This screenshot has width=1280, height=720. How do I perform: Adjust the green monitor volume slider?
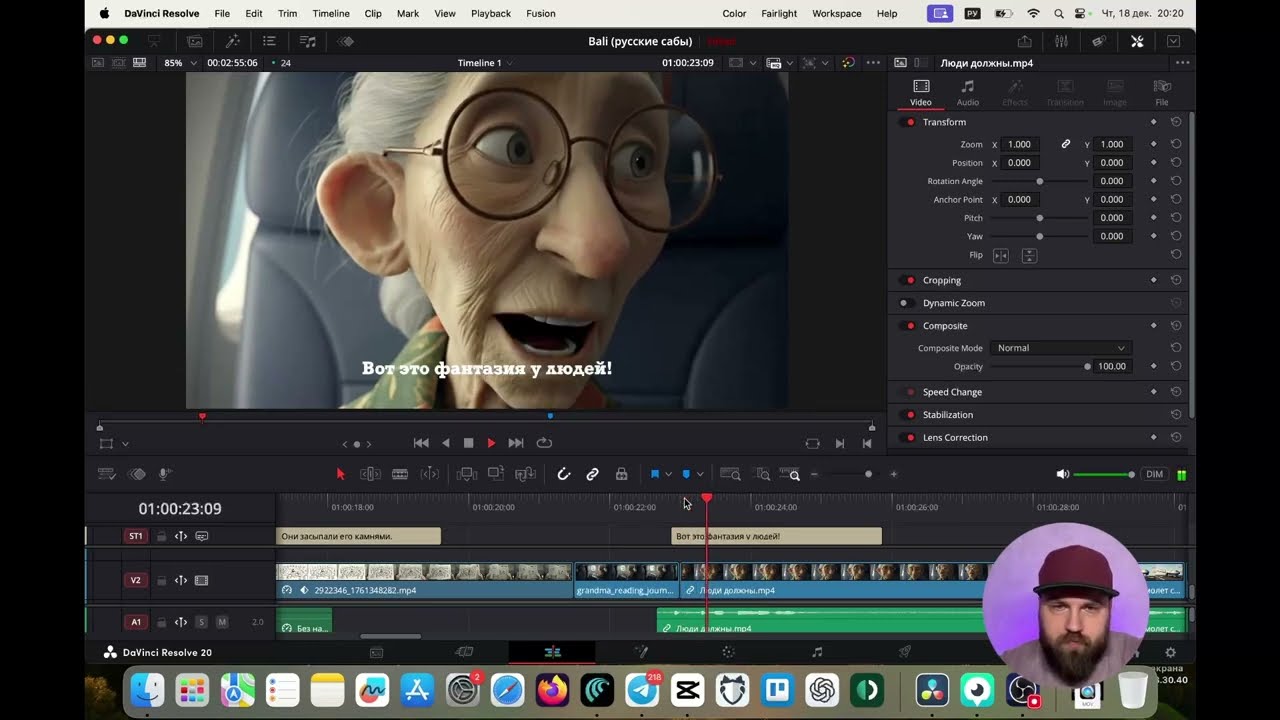[x=1104, y=474]
